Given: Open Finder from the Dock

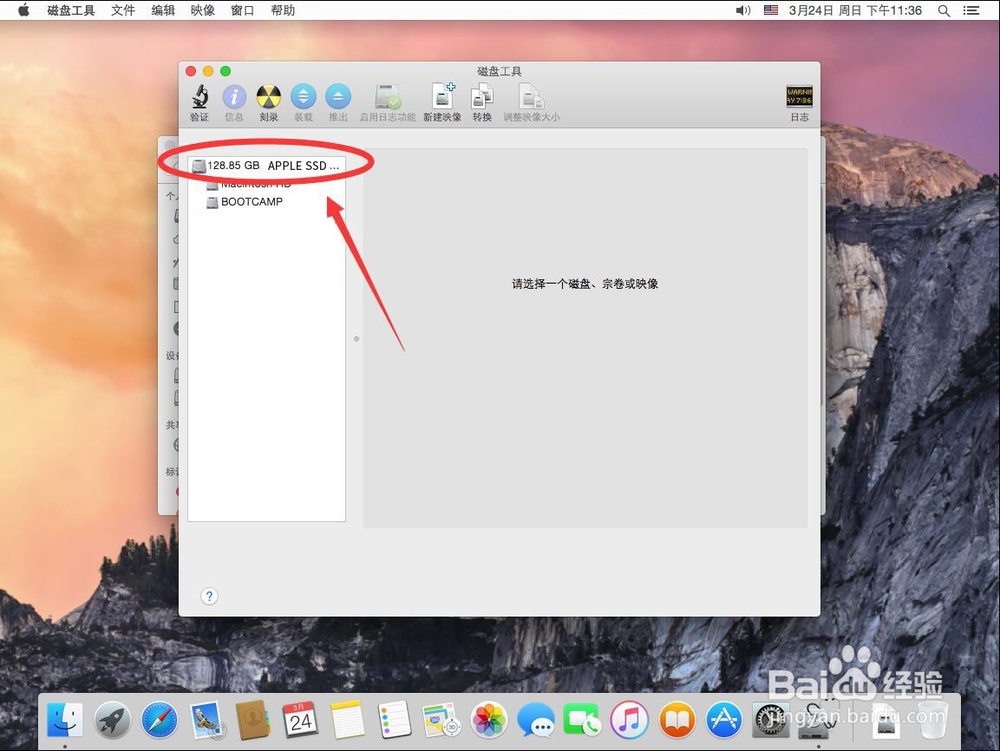Looking at the screenshot, I should click(65, 720).
